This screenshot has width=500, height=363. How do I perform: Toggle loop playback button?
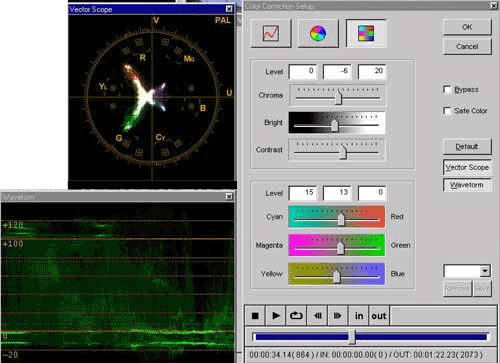296,316
